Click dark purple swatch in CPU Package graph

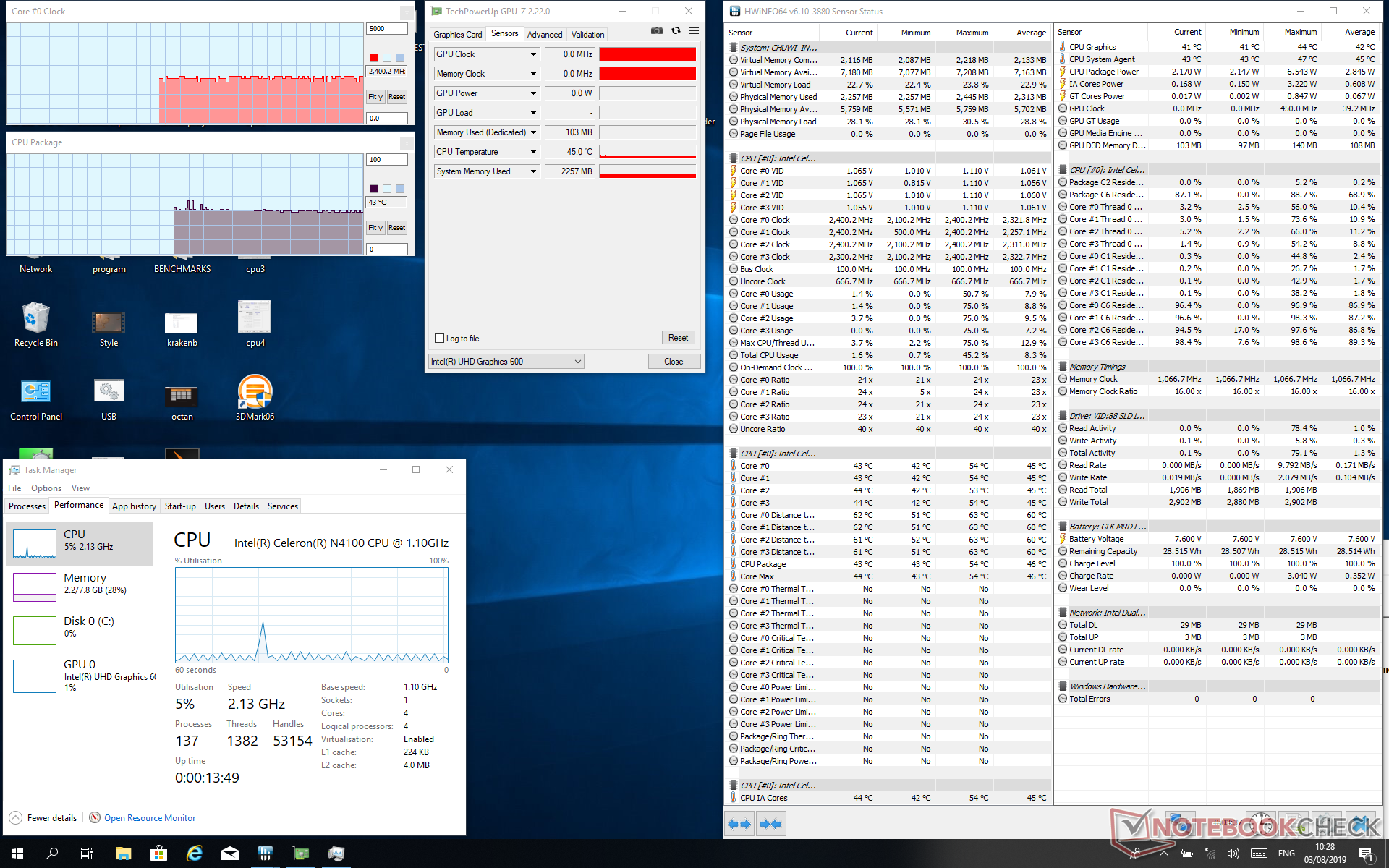[373, 189]
